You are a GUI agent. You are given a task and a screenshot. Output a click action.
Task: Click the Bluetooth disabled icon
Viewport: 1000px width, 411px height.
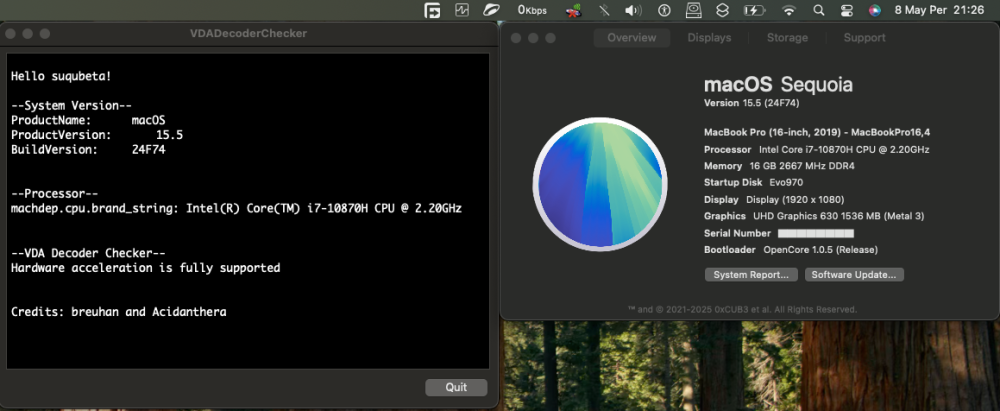(x=604, y=10)
